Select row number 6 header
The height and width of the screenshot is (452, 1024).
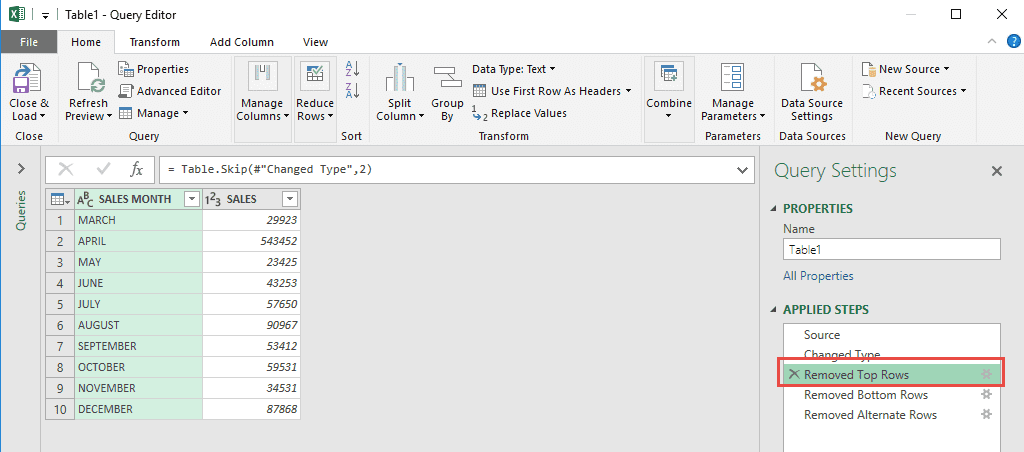click(x=60, y=325)
